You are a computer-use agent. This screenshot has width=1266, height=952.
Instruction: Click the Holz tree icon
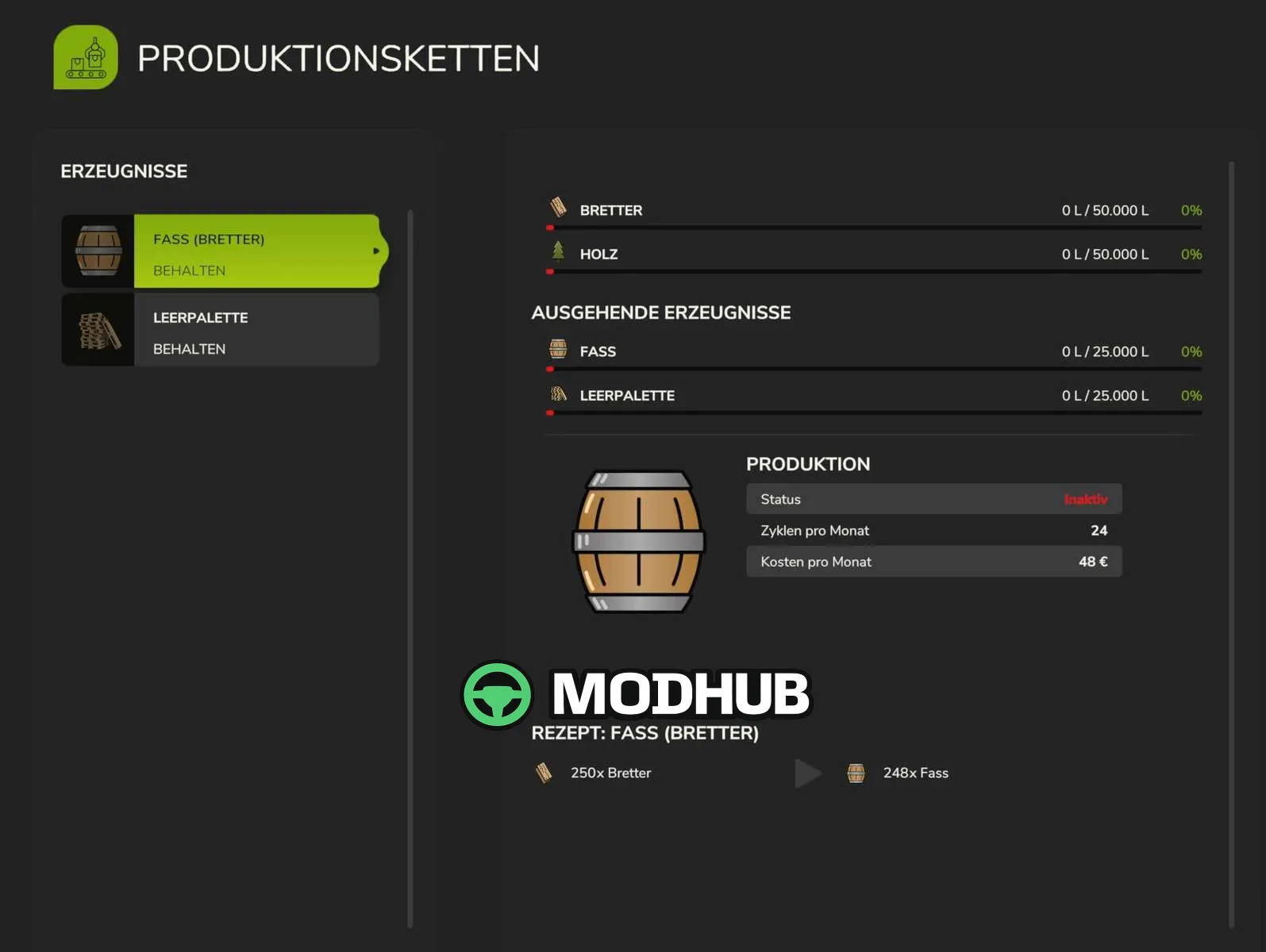558,252
